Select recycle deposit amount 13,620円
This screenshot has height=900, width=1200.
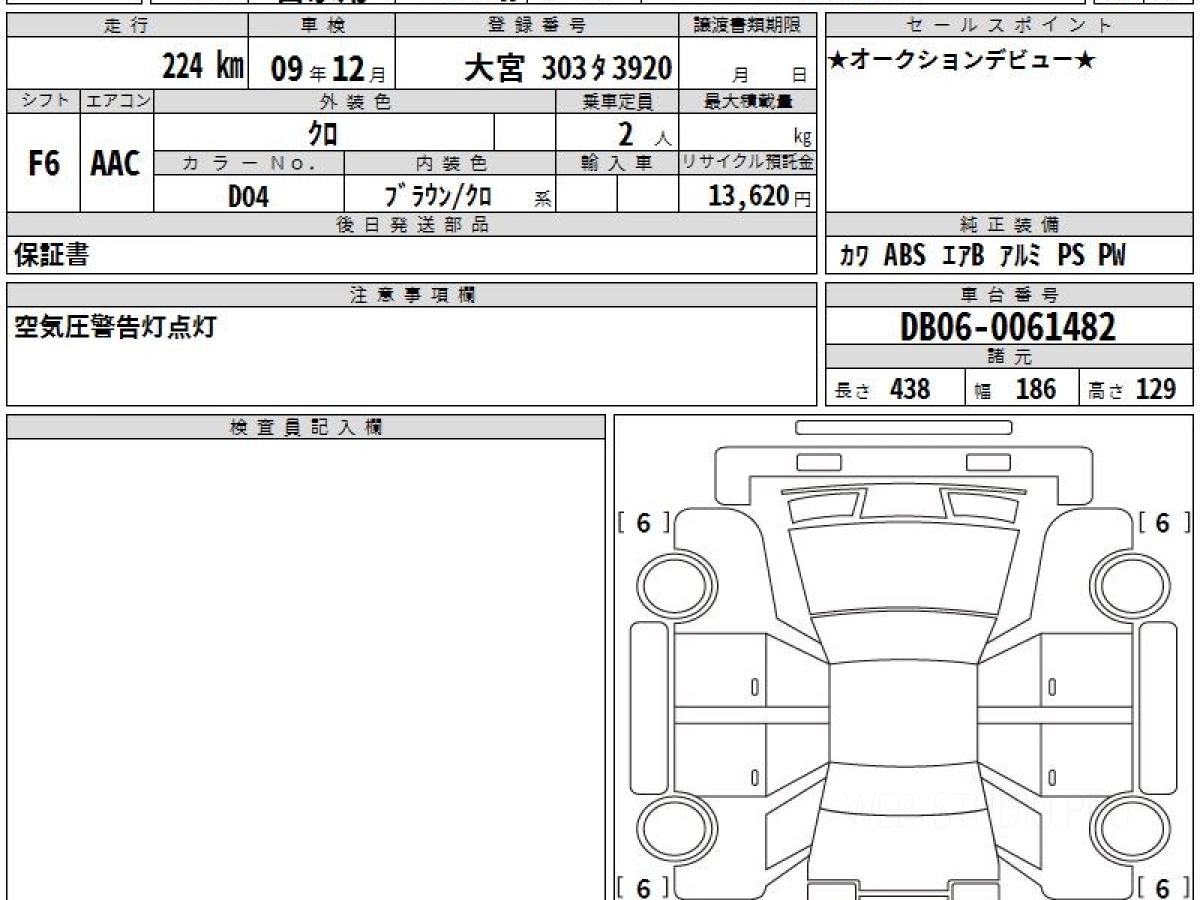(x=760, y=196)
